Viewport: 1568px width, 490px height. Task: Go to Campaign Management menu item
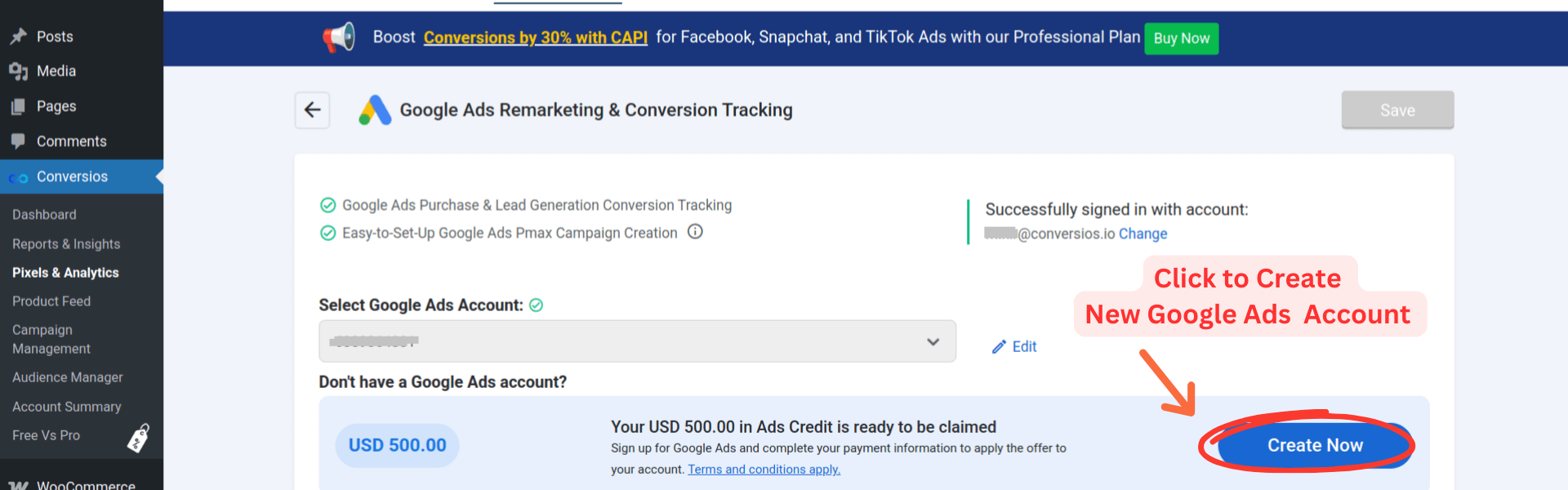click(x=51, y=339)
